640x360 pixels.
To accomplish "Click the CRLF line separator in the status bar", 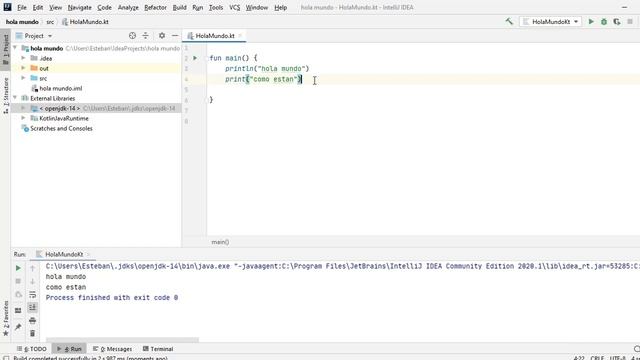I will click(x=597, y=358).
